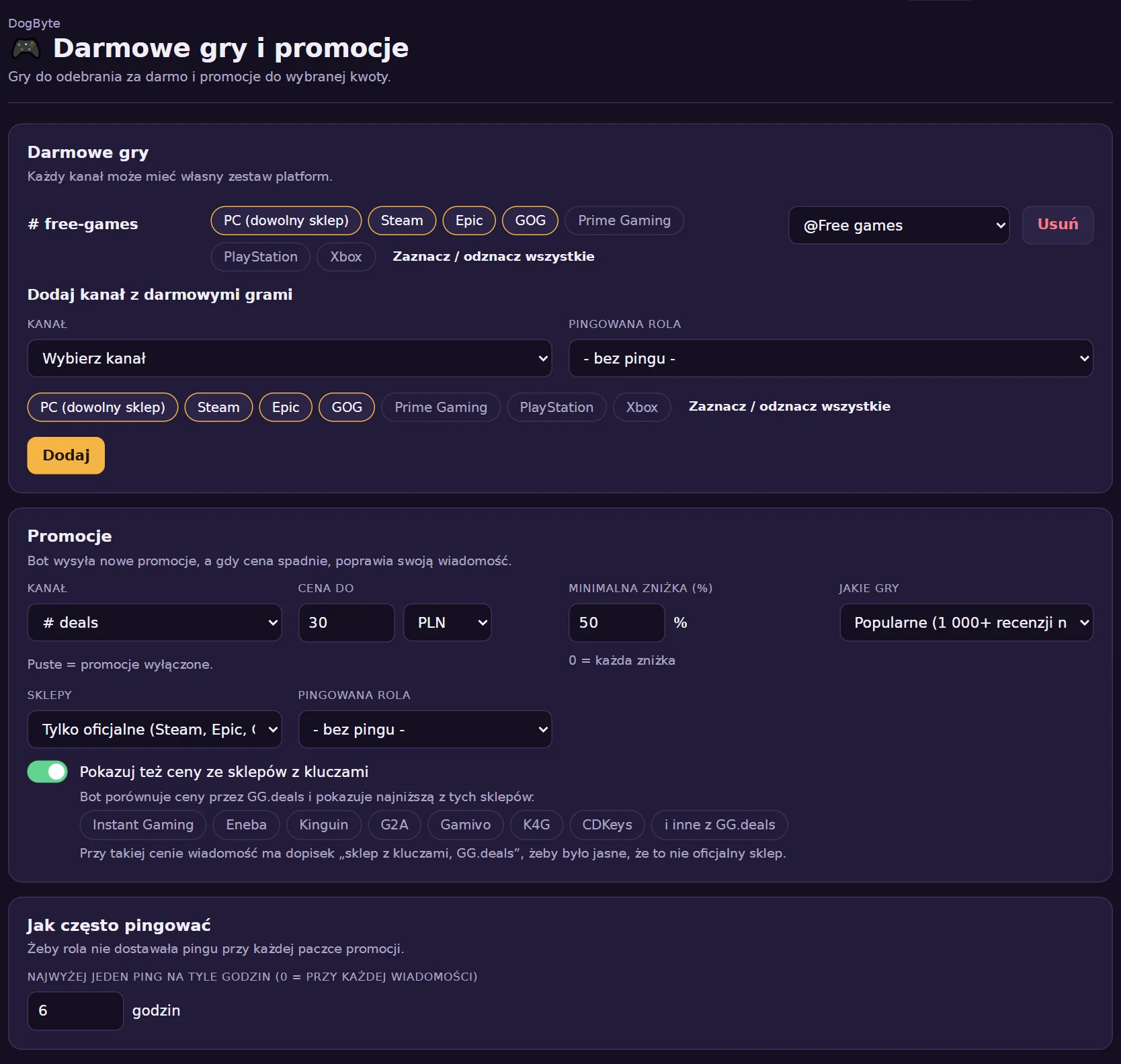The width and height of the screenshot is (1121, 1064).
Task: Toggle Steam chip in the free-games row
Action: pos(402,220)
